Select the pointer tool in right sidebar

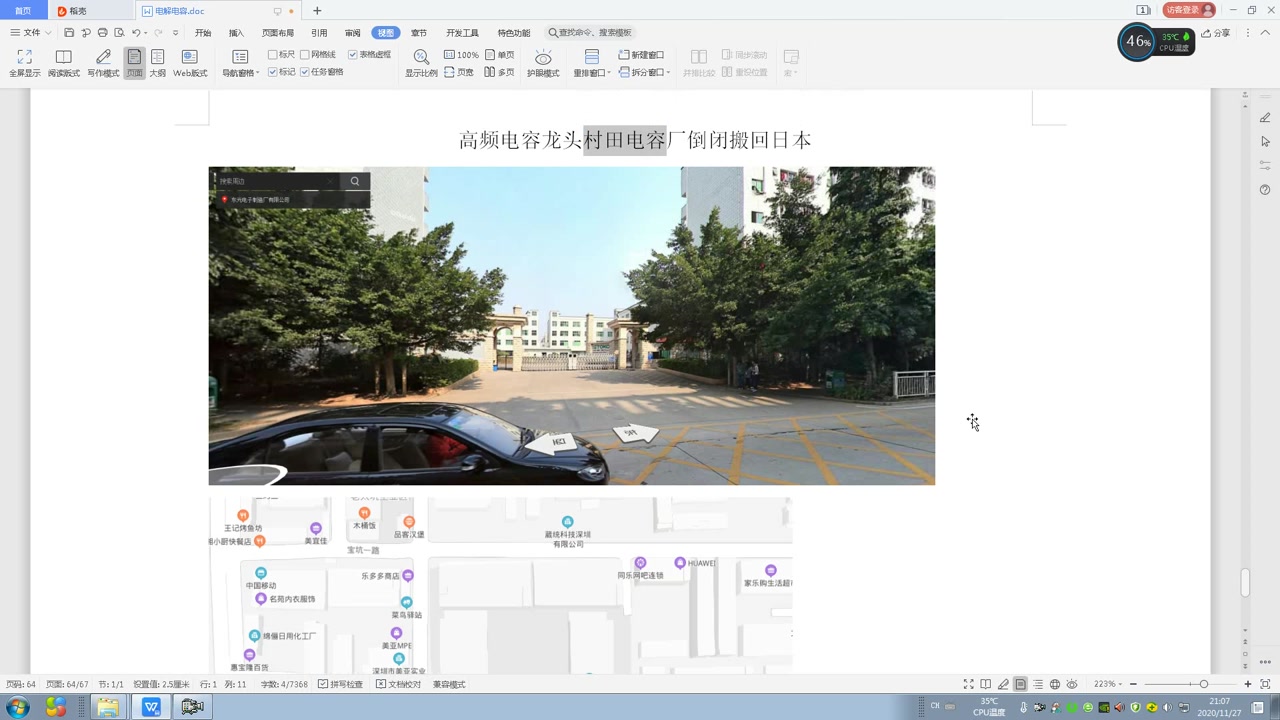[x=1265, y=142]
